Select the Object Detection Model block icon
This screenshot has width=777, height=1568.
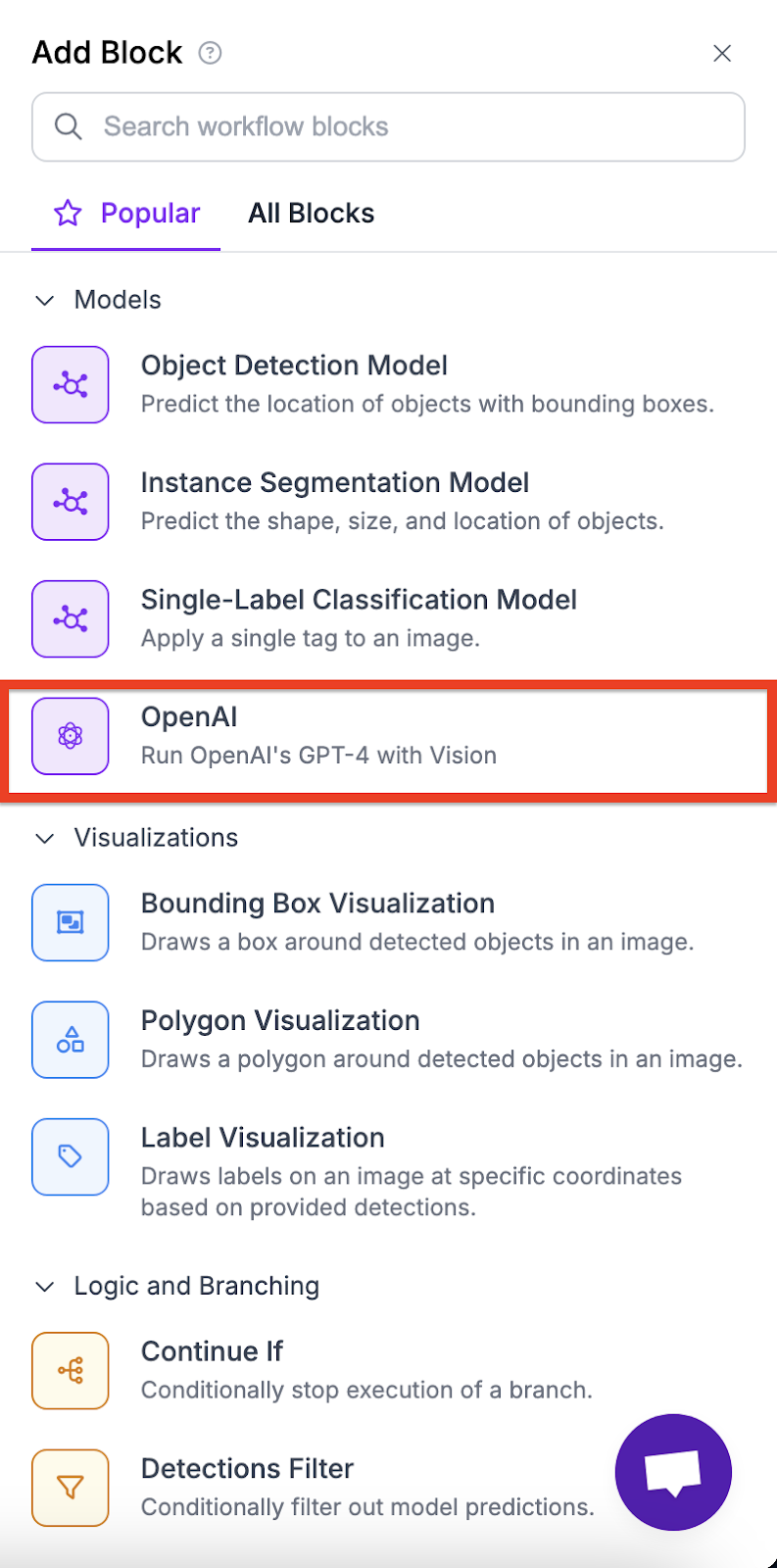point(71,384)
